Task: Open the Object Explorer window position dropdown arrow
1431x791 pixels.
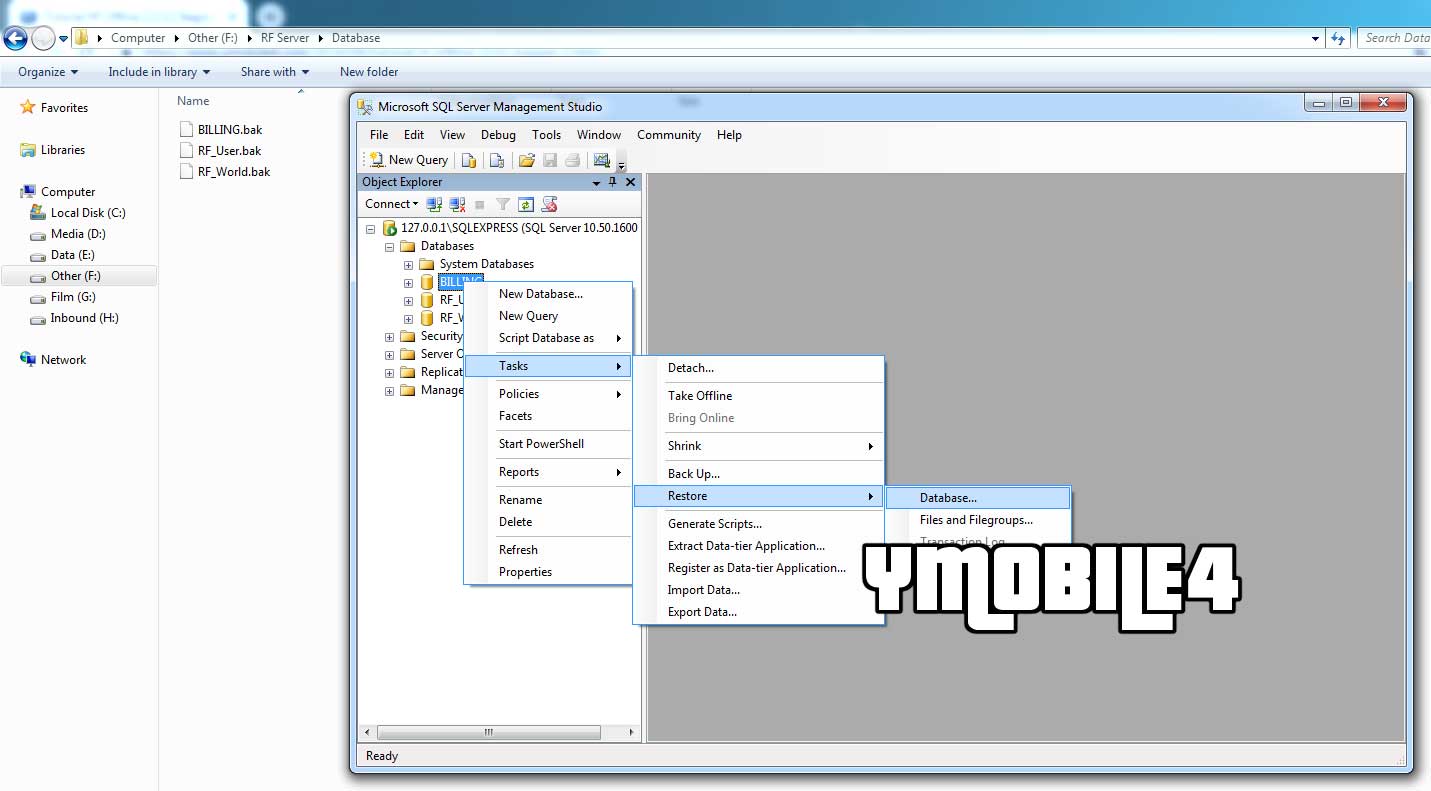Action: tap(597, 183)
